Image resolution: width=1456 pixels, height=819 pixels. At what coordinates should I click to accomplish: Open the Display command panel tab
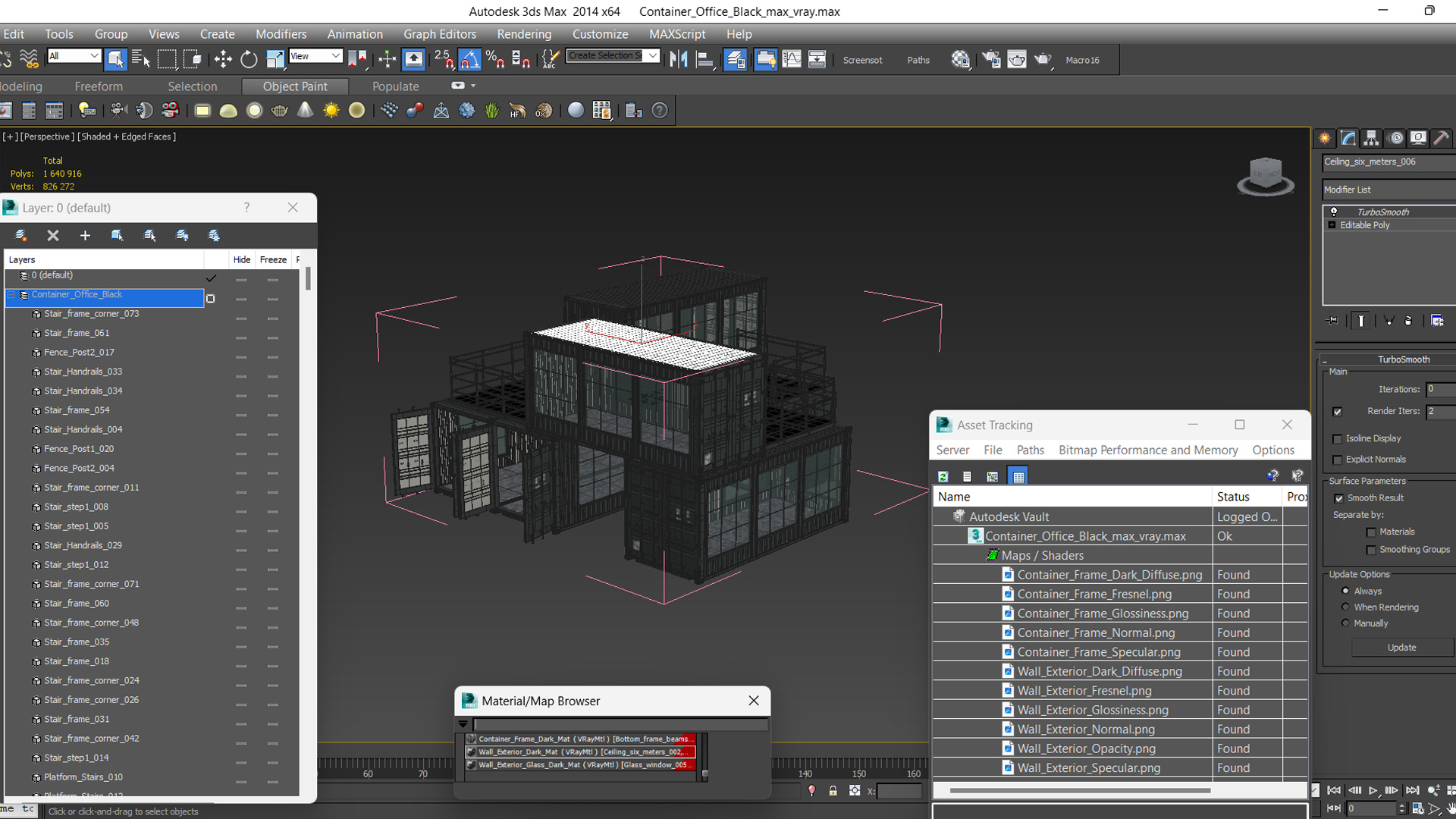1418,138
